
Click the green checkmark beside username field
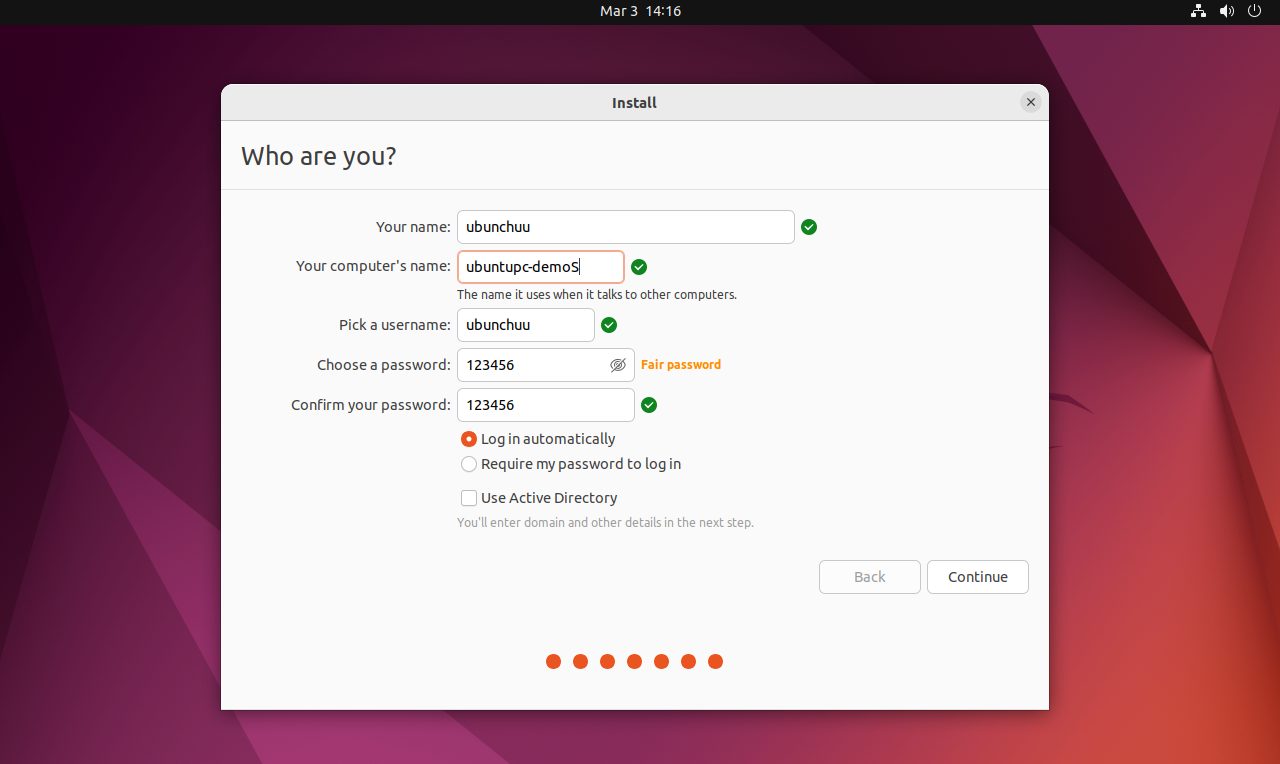pos(609,325)
